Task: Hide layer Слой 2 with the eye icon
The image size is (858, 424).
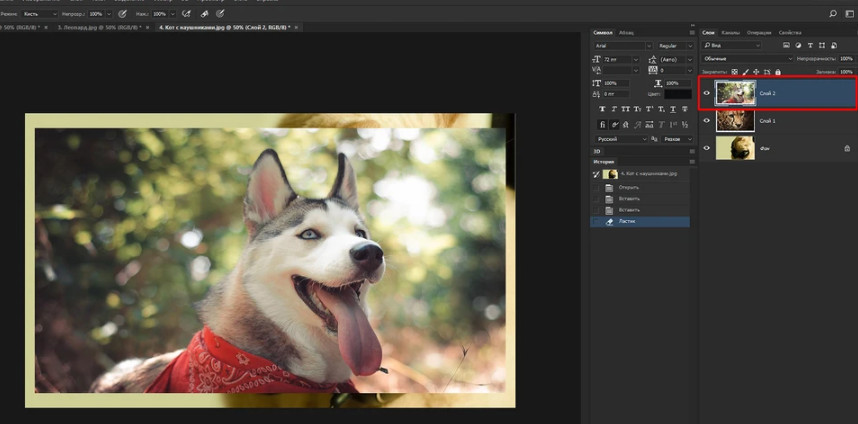Action: pos(707,93)
